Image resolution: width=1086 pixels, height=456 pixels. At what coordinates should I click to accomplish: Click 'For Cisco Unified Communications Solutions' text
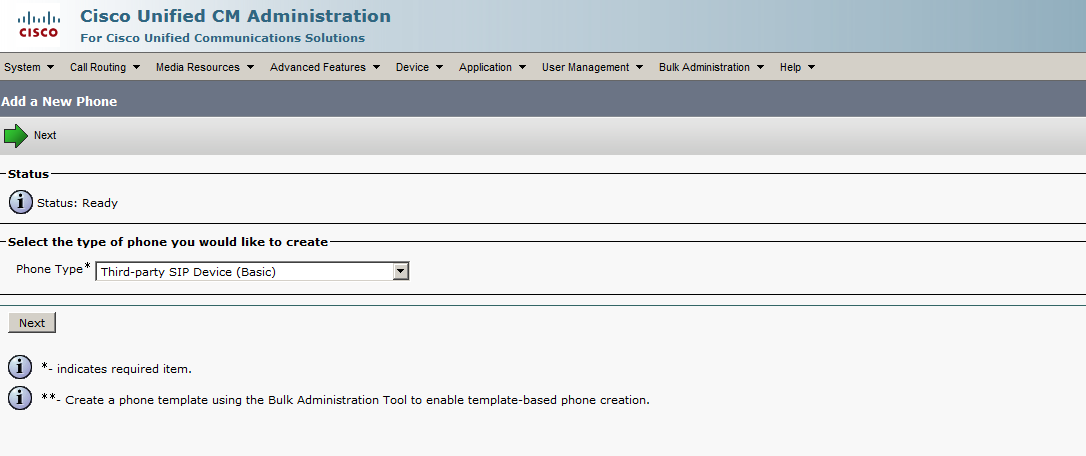tap(222, 38)
